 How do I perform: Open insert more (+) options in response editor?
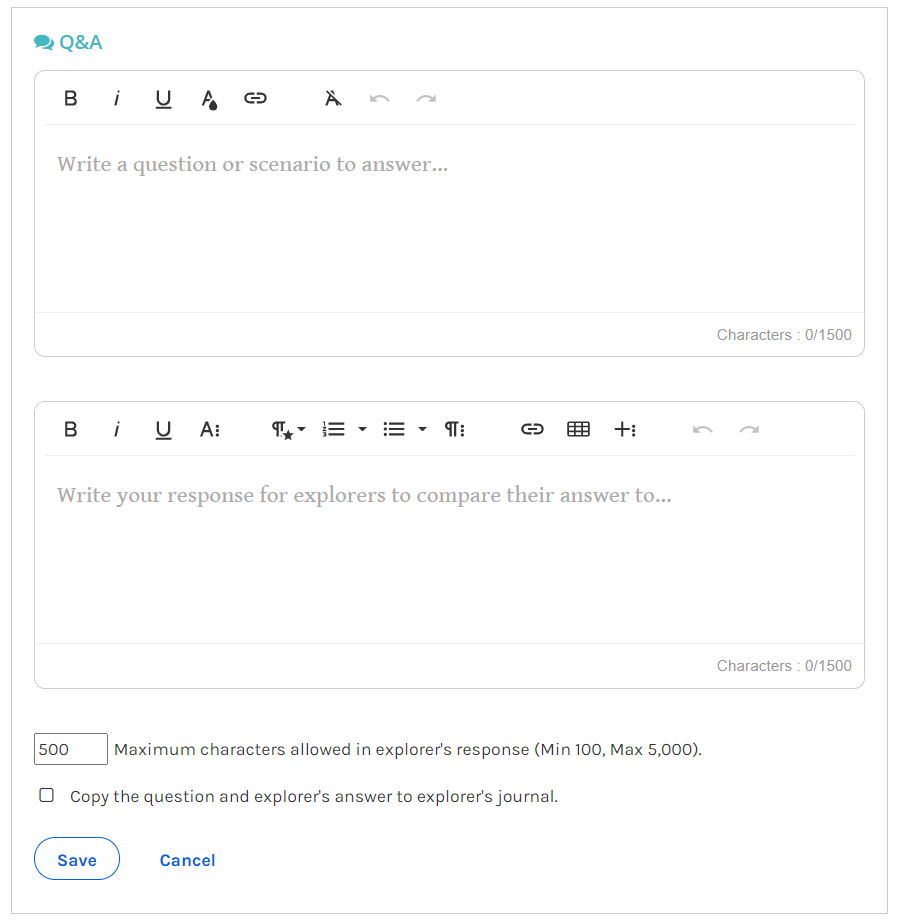[624, 430]
